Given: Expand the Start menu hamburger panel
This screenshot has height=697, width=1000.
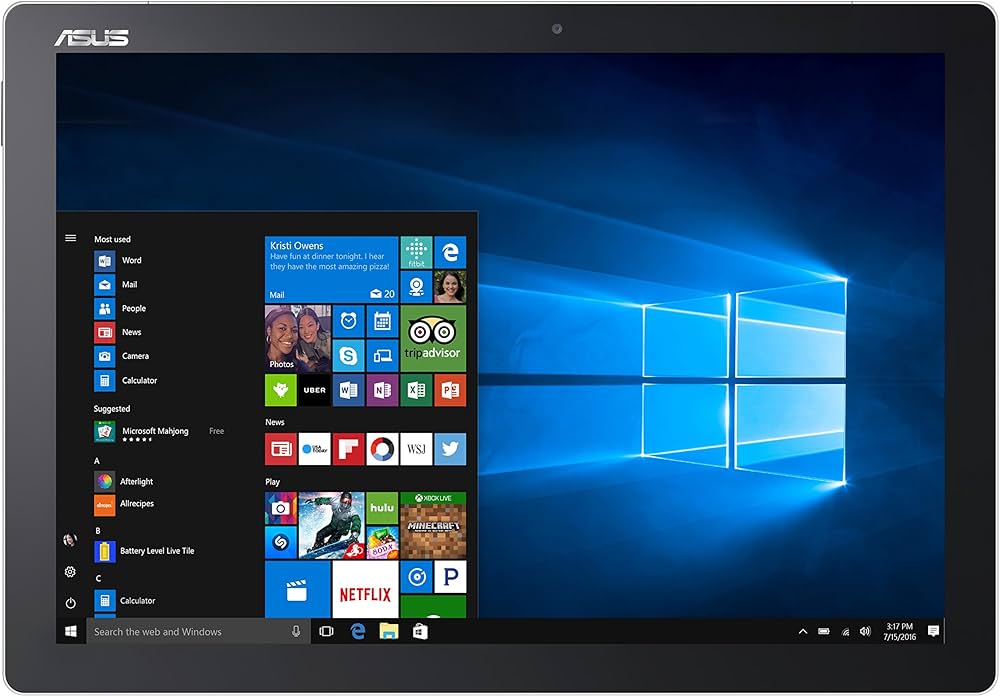Looking at the screenshot, I should 70,238.
